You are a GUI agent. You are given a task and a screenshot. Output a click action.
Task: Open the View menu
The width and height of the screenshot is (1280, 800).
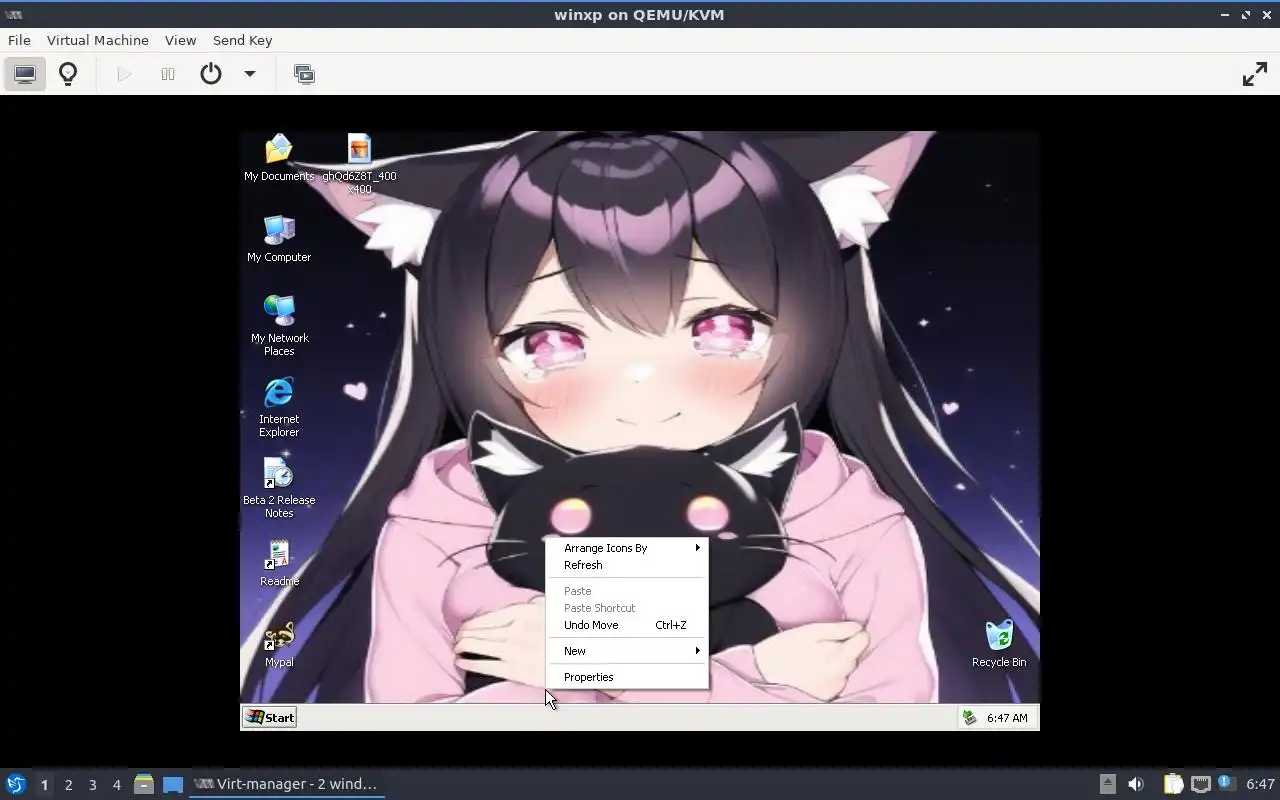pyautogui.click(x=180, y=40)
